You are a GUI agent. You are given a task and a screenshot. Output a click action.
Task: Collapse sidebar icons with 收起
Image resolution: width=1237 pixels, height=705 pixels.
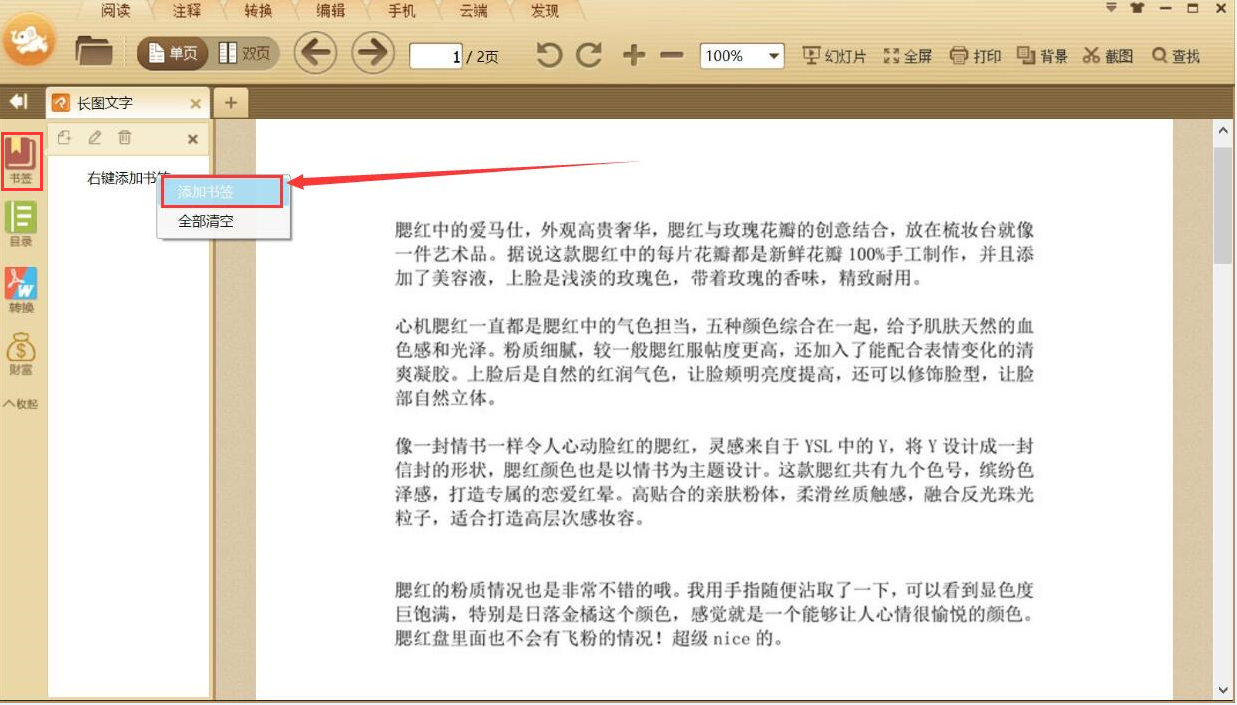tap(21, 404)
